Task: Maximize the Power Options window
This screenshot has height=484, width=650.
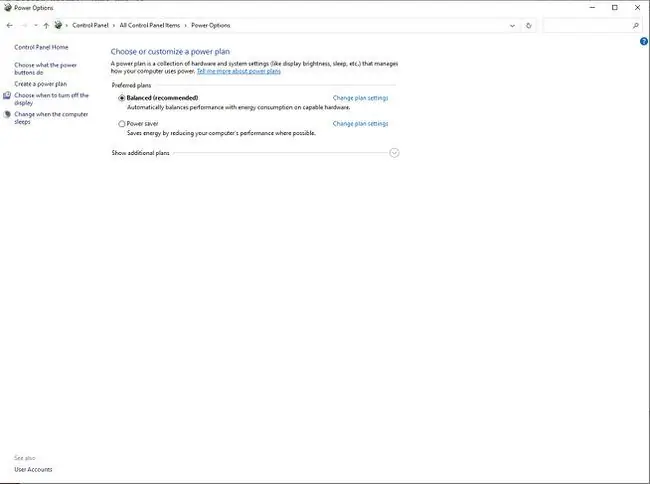Action: (x=615, y=7)
